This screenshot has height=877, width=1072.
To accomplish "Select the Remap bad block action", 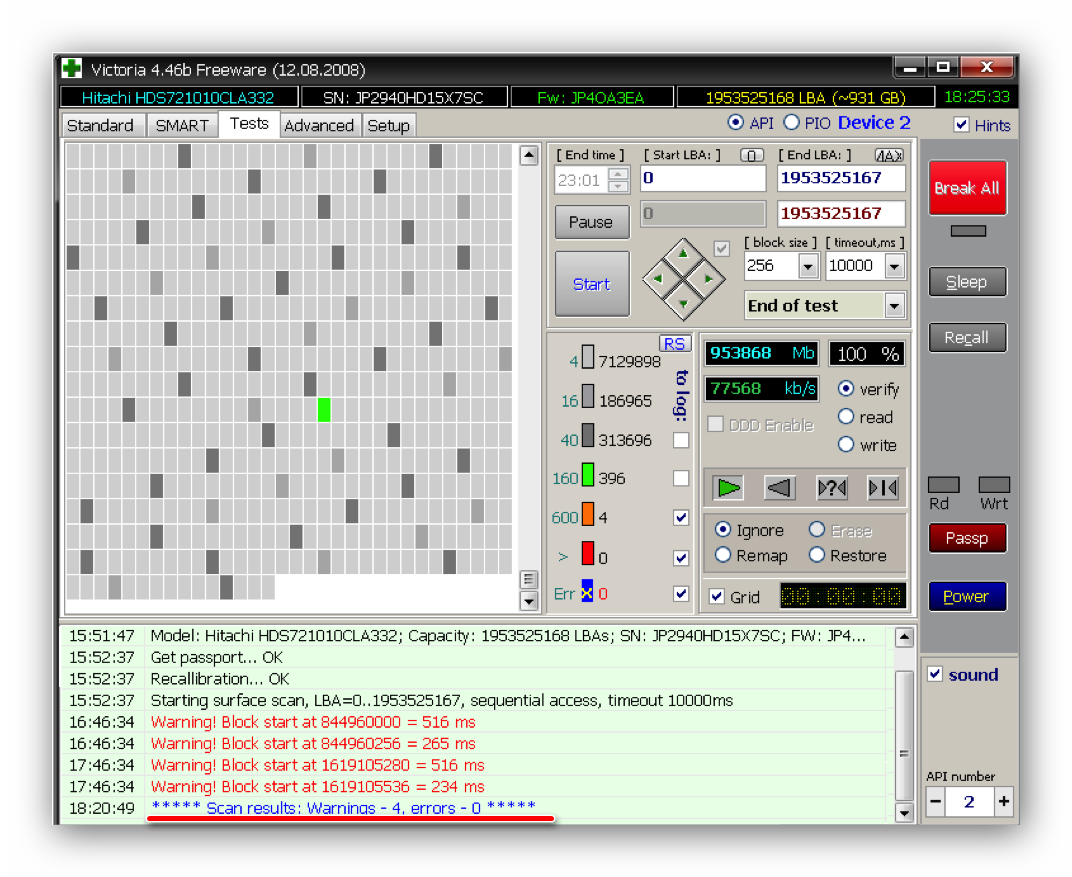I will tap(723, 555).
